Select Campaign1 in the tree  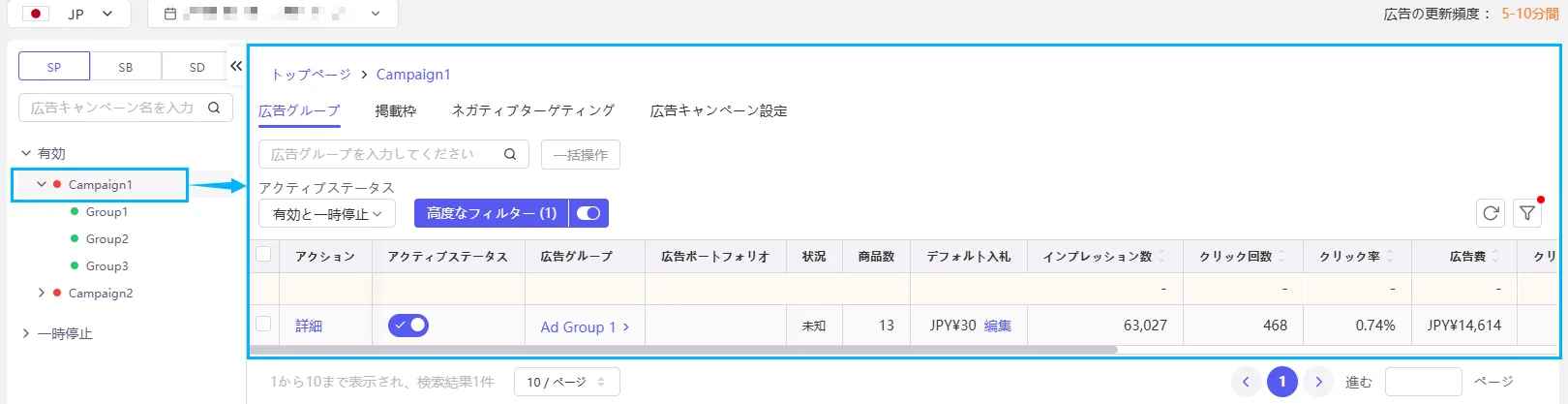[x=100, y=184]
